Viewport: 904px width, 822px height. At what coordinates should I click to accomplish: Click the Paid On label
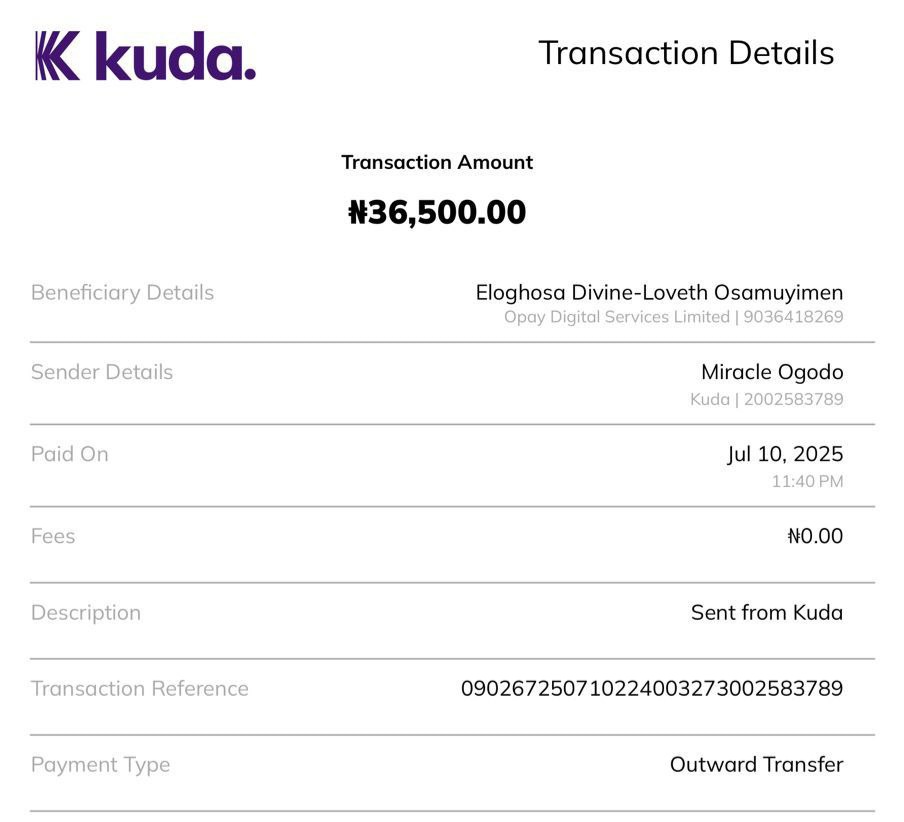coord(70,454)
